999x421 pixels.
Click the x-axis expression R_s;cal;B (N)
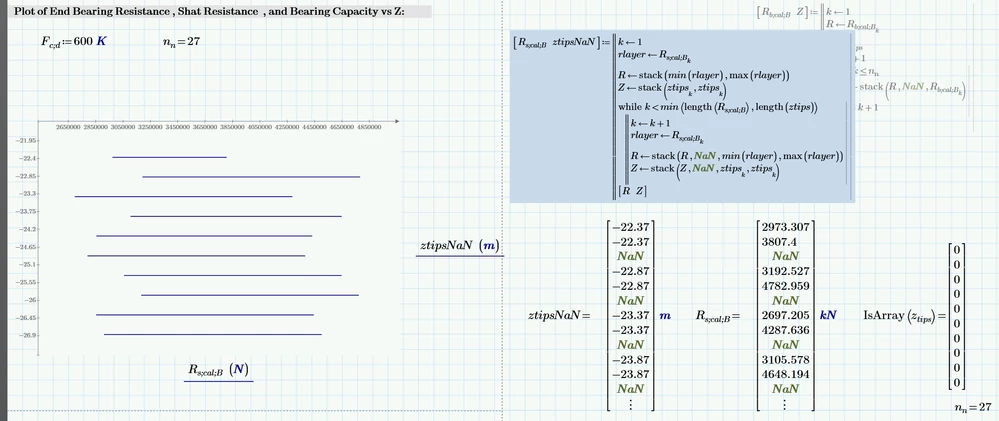click(219, 370)
